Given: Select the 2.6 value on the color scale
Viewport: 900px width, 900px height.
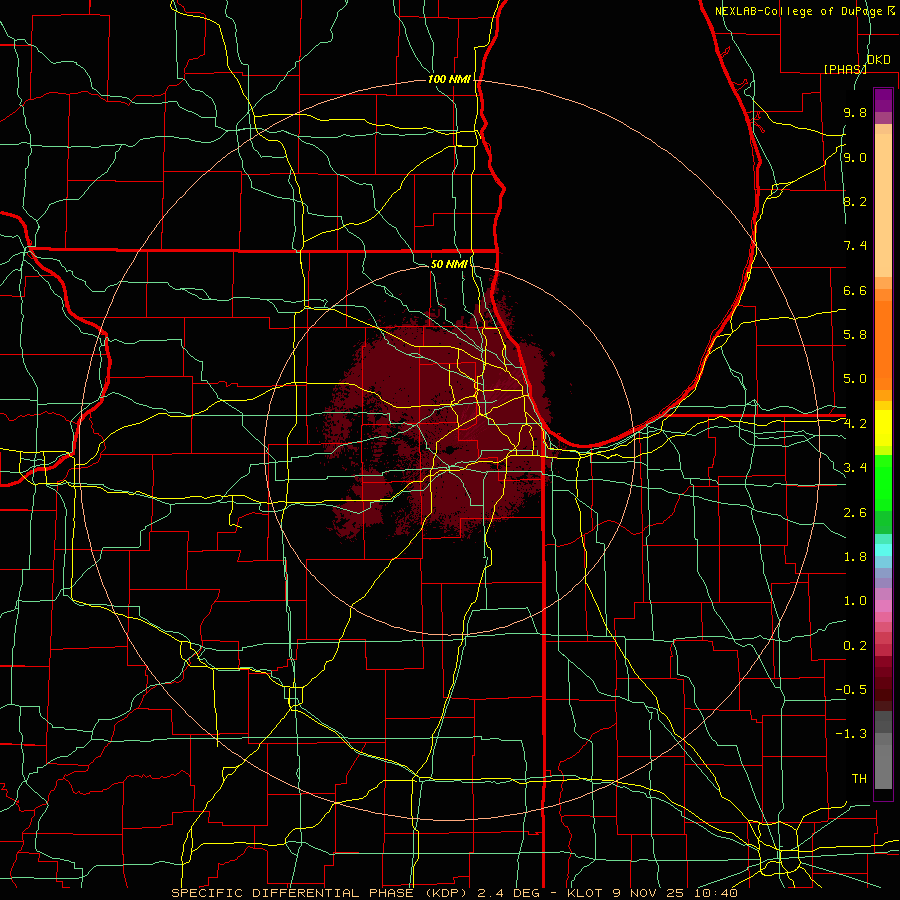Looking at the screenshot, I should 855,512.
